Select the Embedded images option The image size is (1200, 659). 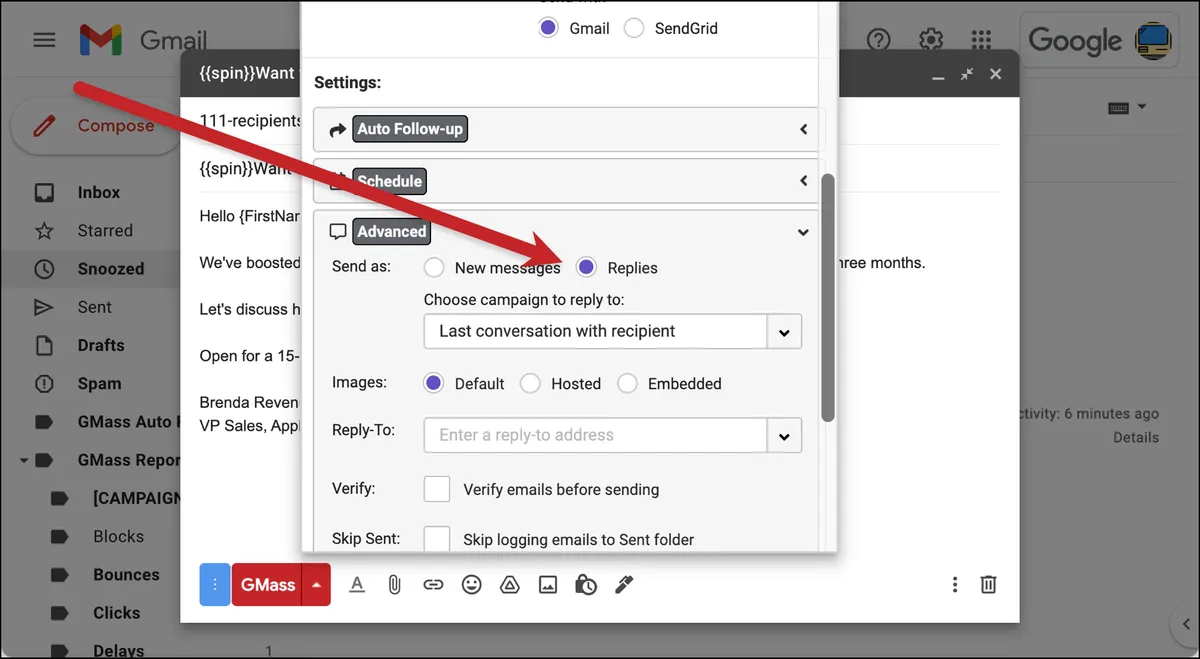(x=627, y=383)
